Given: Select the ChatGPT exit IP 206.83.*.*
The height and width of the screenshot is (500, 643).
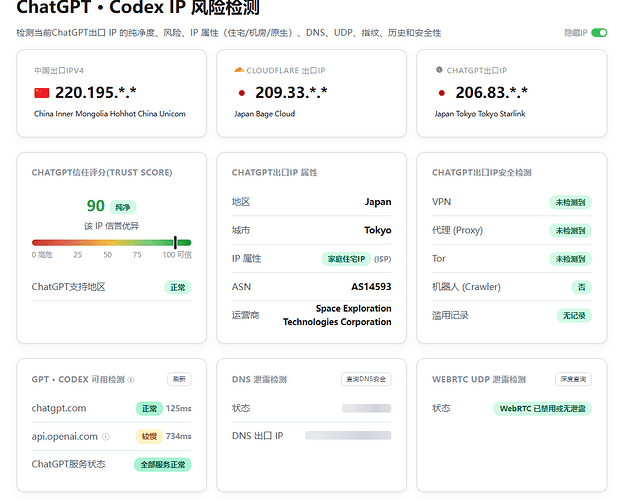Looking at the screenshot, I should tap(491, 93).
